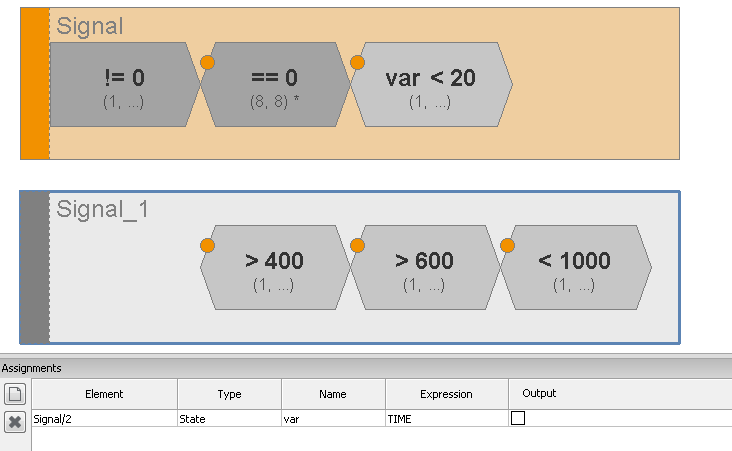Click the orange handle bar of Signal
Image resolution: width=732 pixels, height=451 pixels.
point(35,84)
